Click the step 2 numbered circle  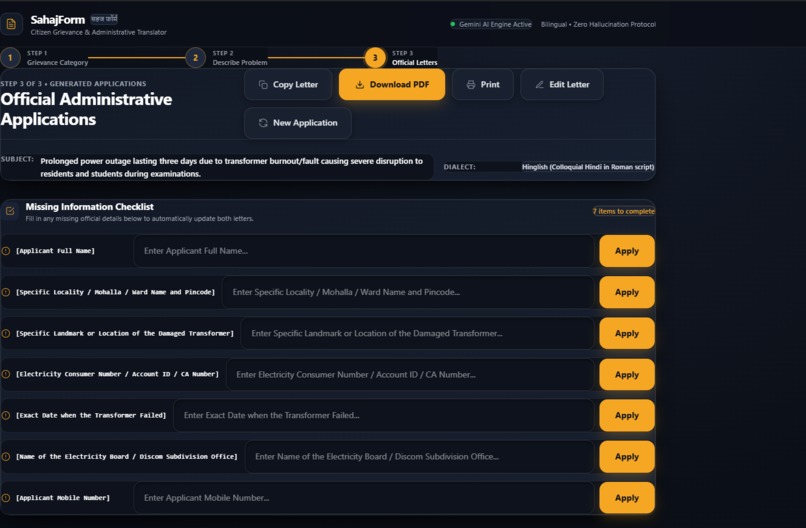pyautogui.click(x=195, y=58)
